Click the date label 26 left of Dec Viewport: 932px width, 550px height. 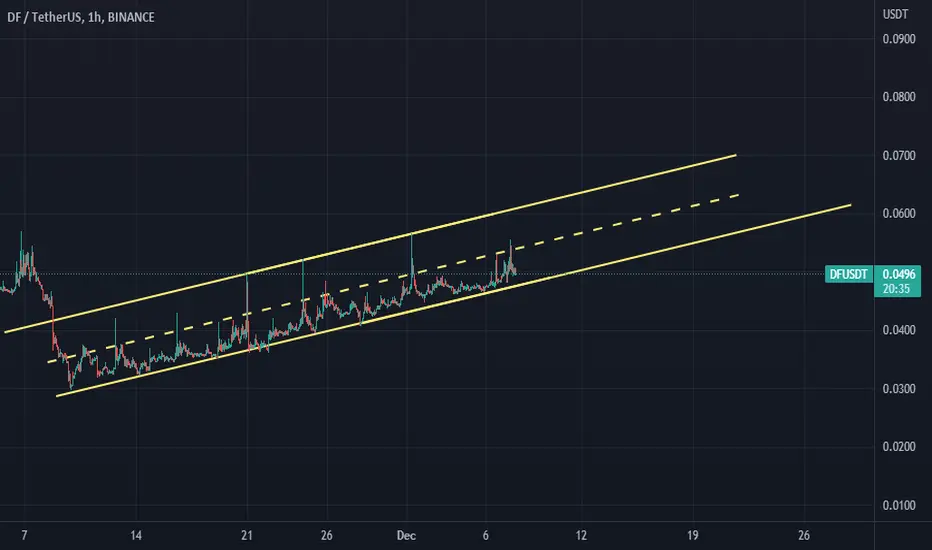point(326,536)
